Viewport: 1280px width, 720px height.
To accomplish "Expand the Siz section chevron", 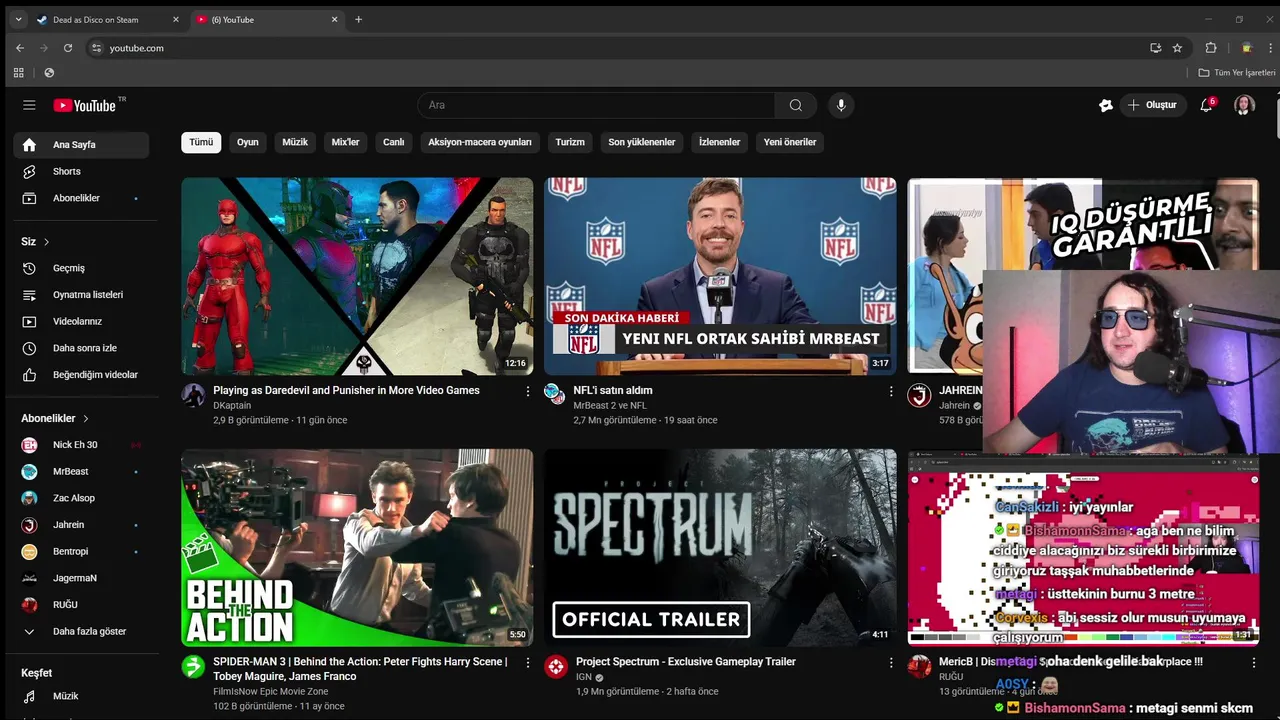I will point(46,242).
